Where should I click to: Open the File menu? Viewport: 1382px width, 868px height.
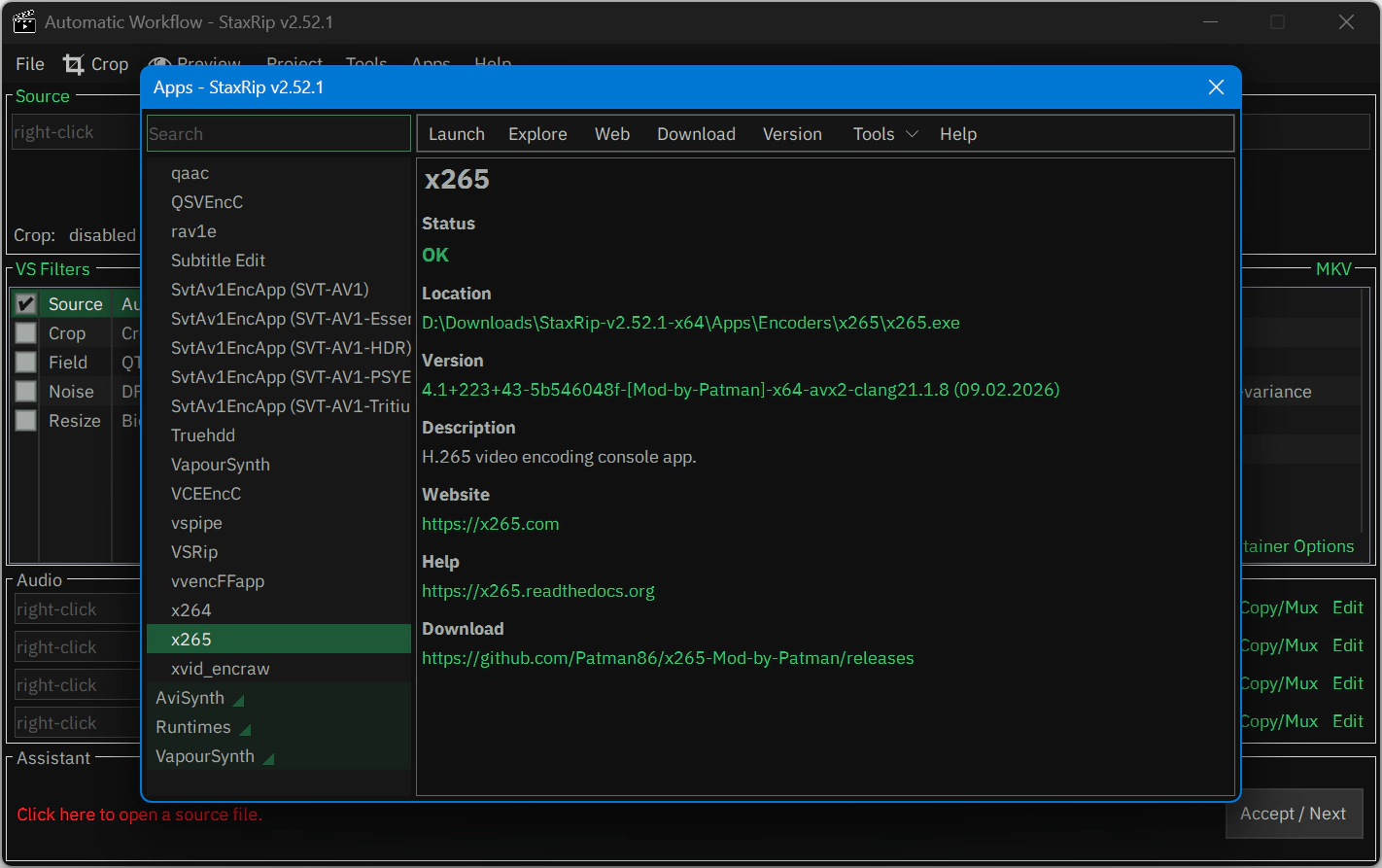(30, 64)
